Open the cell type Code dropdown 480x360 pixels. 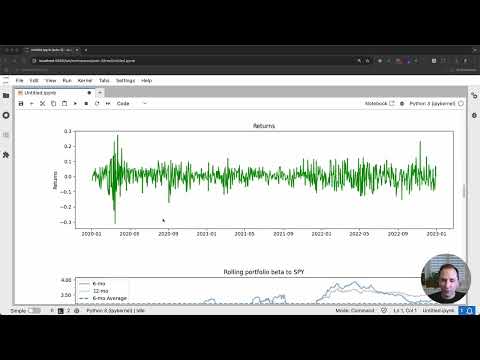131,104
